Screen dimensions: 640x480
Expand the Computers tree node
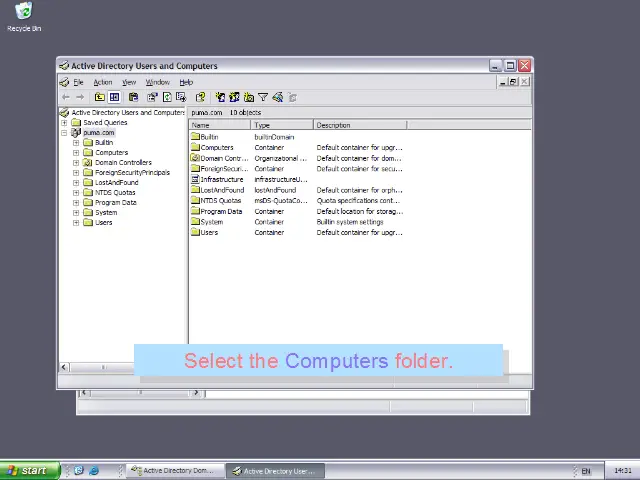pos(76,153)
